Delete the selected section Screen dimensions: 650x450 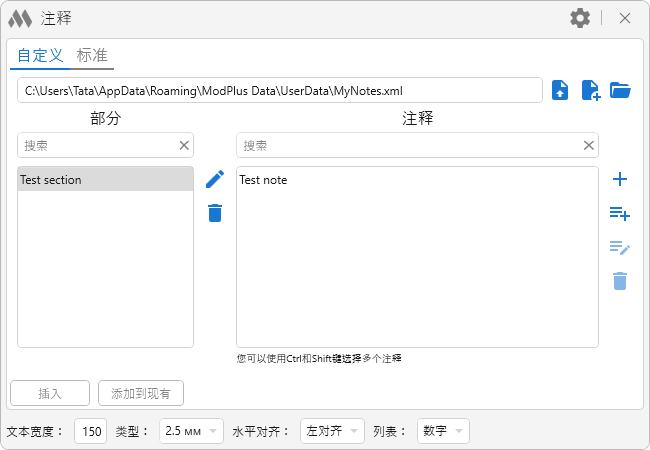point(215,213)
